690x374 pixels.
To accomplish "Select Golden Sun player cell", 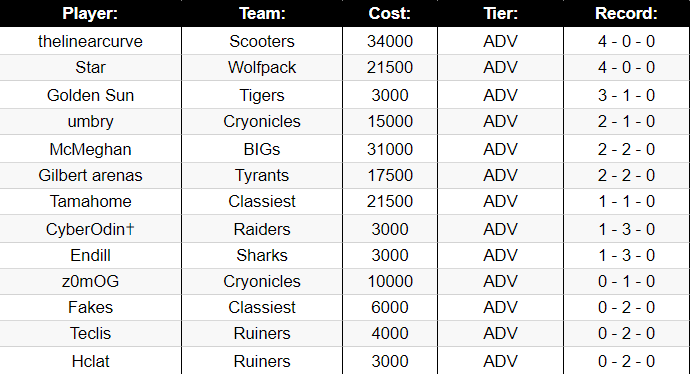I will tap(90, 95).
